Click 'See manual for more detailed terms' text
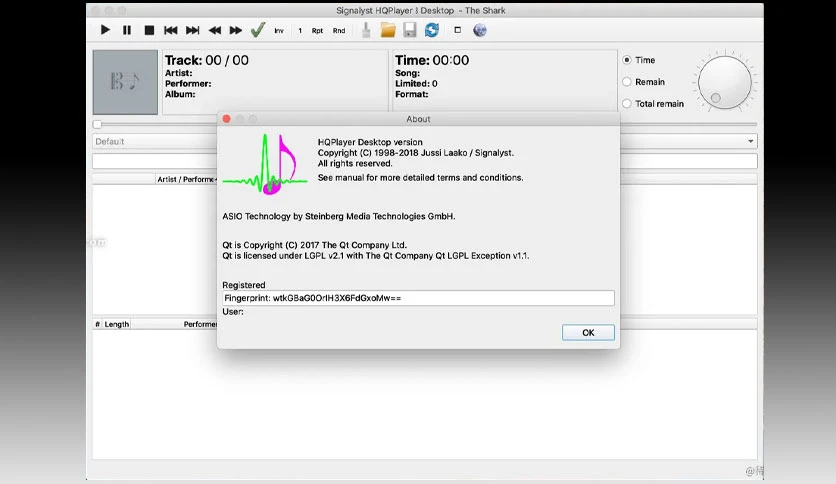 tap(421, 178)
